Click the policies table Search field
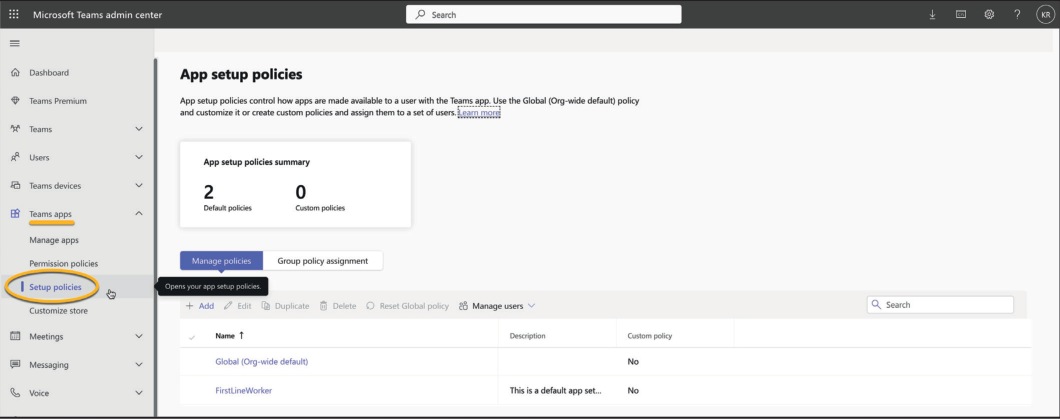This screenshot has width=1060, height=420. click(x=940, y=305)
